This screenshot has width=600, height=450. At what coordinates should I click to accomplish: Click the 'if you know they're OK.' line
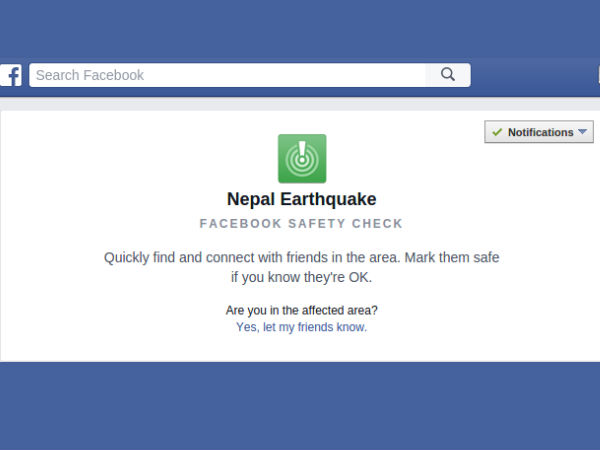[301, 277]
